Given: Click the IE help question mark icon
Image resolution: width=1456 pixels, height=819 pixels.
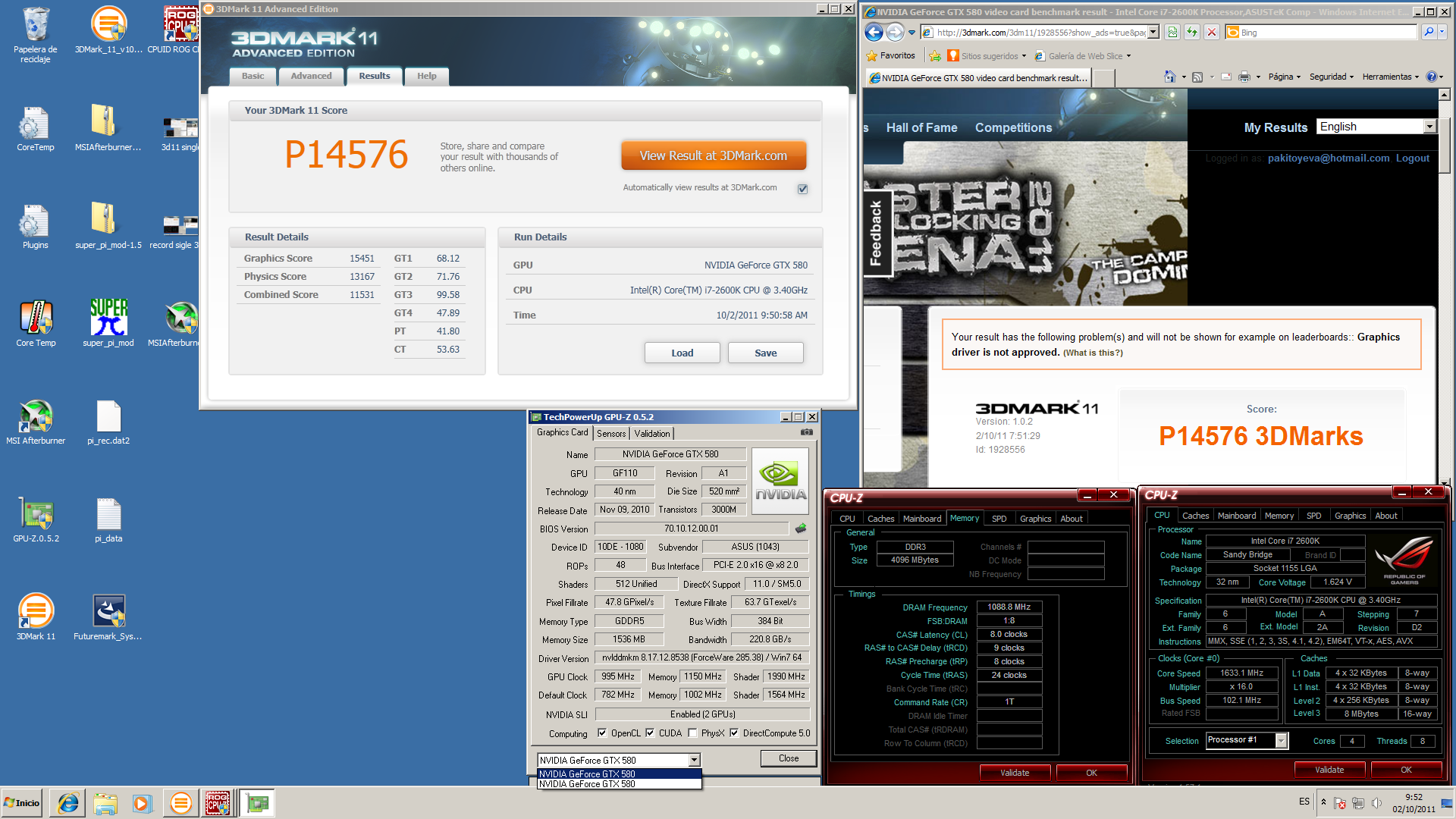Looking at the screenshot, I should [1431, 77].
